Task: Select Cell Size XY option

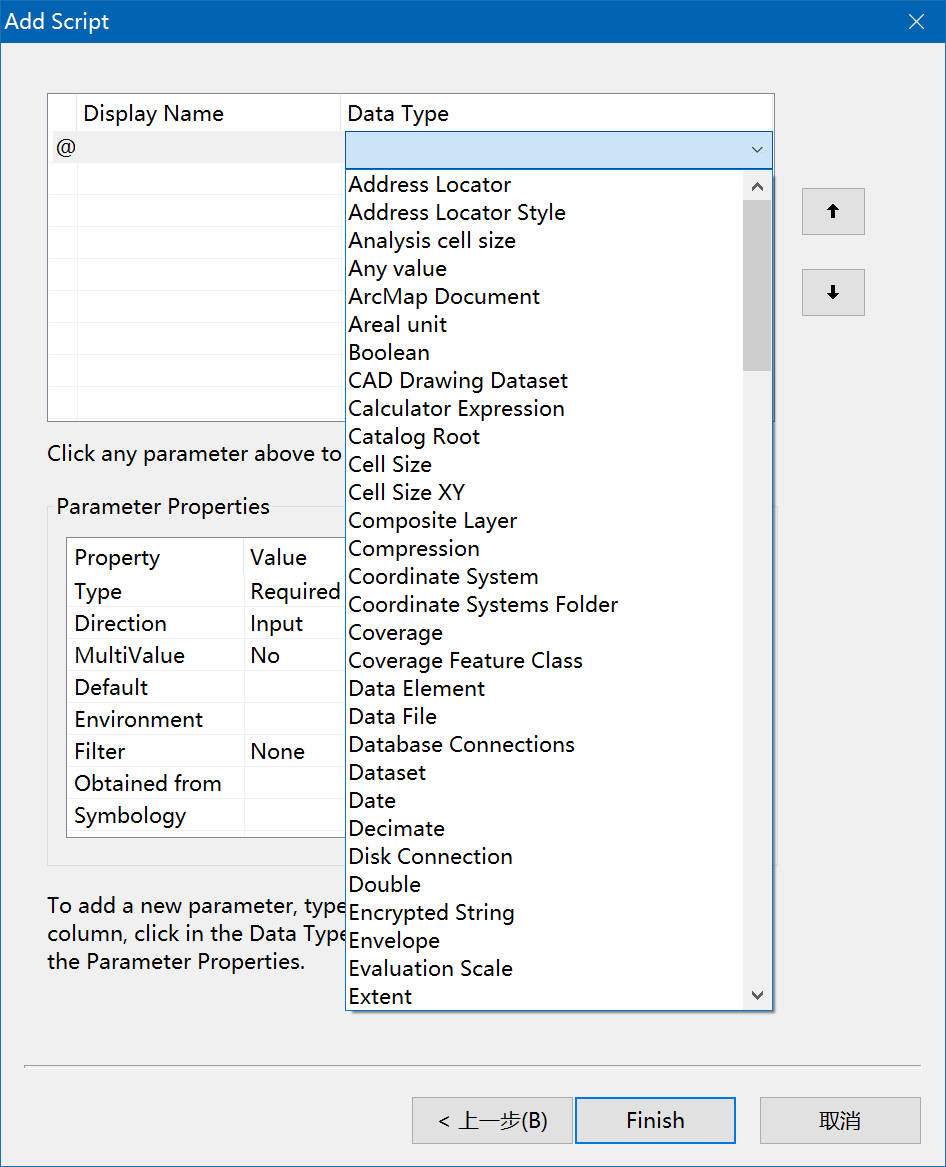Action: [544, 493]
